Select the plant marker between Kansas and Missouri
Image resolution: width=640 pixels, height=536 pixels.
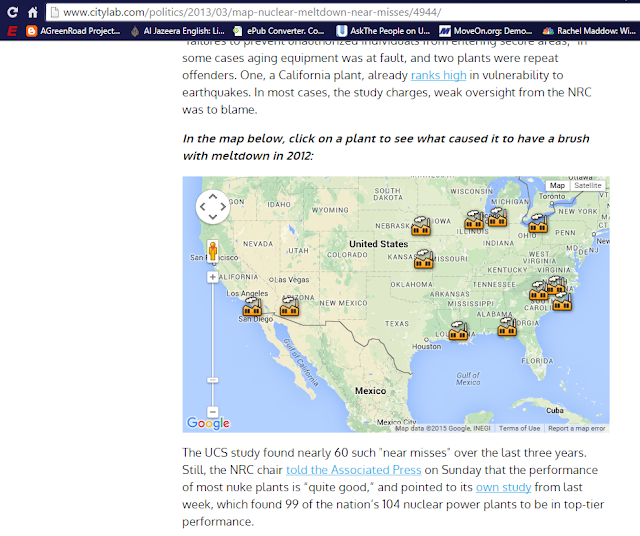click(x=423, y=260)
